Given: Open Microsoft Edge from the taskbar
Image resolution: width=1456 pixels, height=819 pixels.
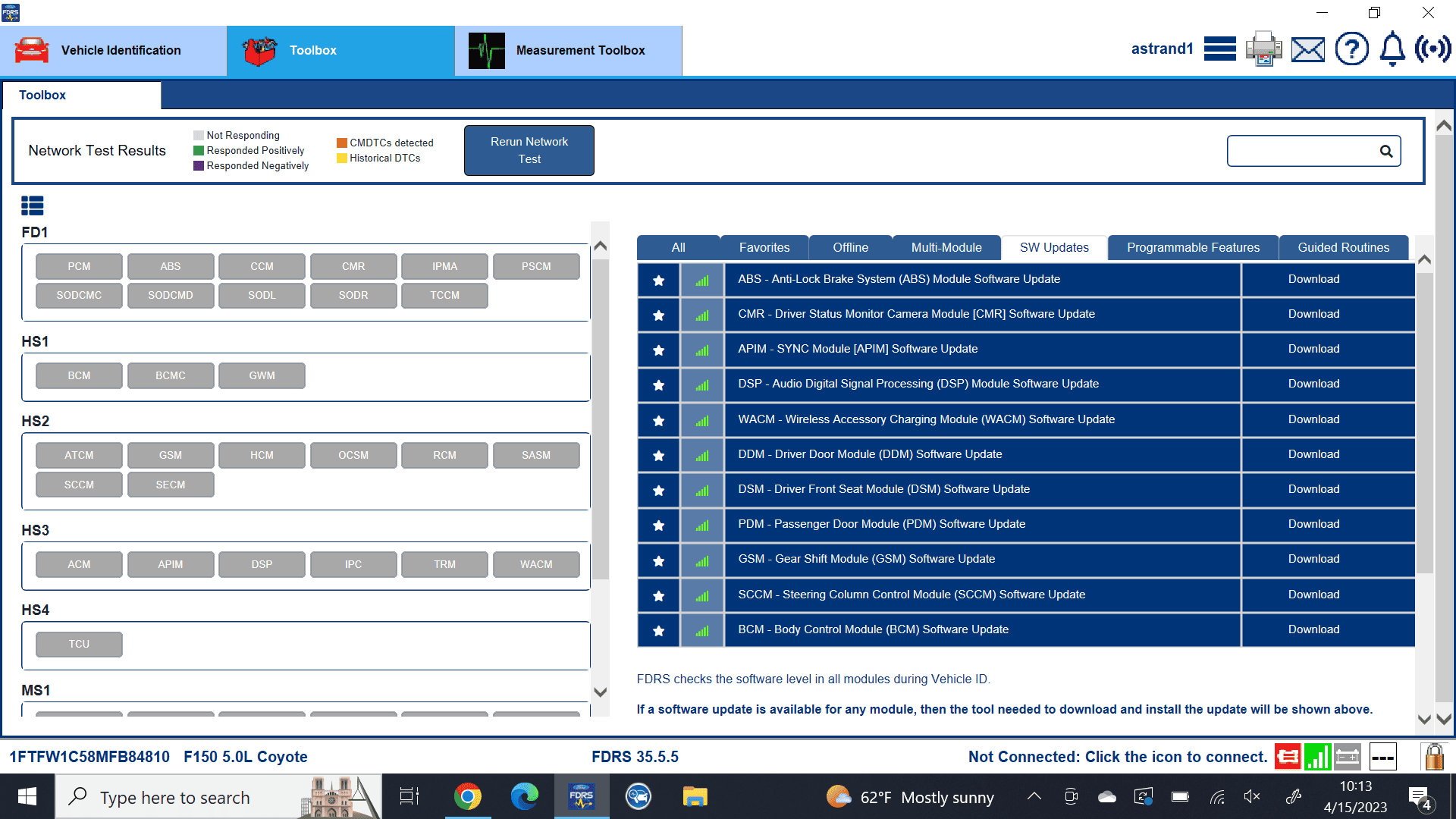Looking at the screenshot, I should [x=524, y=796].
